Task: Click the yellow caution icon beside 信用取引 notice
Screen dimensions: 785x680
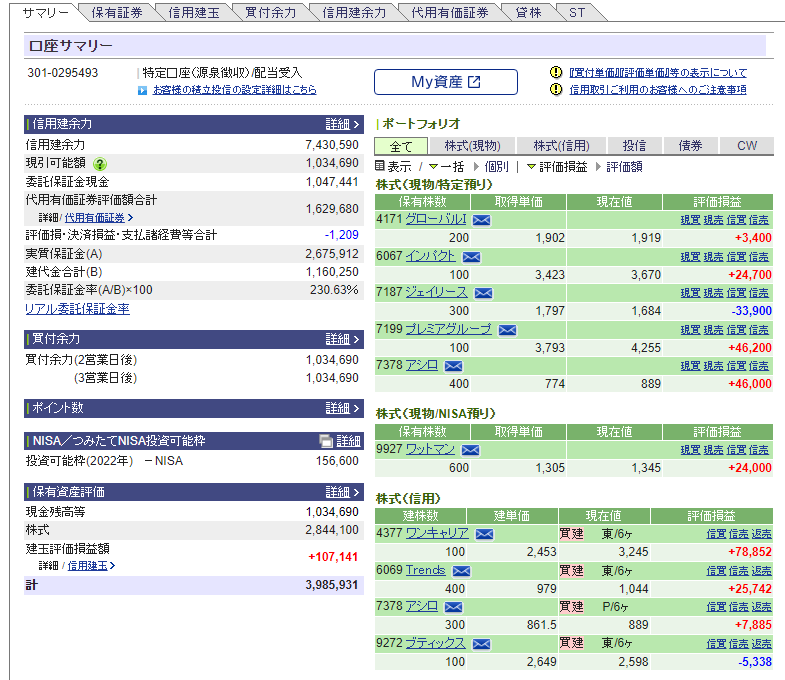Action: tap(556, 89)
